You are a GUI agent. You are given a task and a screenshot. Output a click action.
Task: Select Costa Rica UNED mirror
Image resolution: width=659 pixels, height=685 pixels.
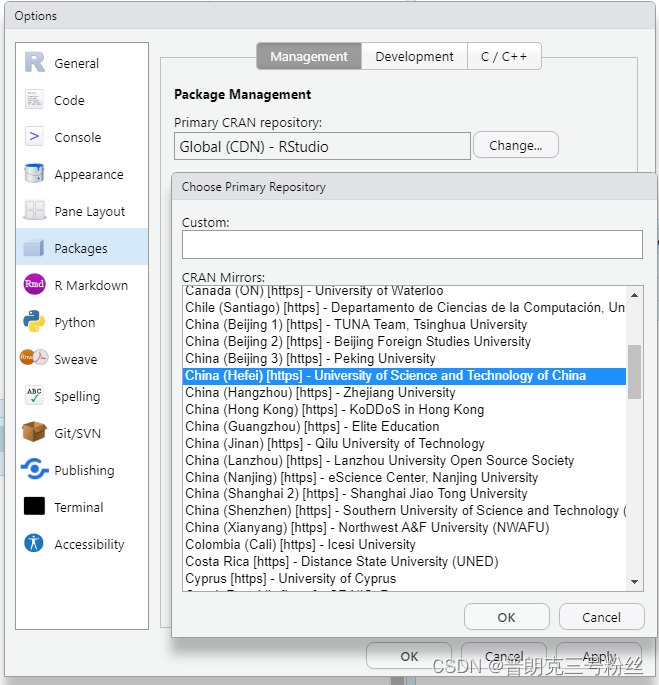[404, 561]
